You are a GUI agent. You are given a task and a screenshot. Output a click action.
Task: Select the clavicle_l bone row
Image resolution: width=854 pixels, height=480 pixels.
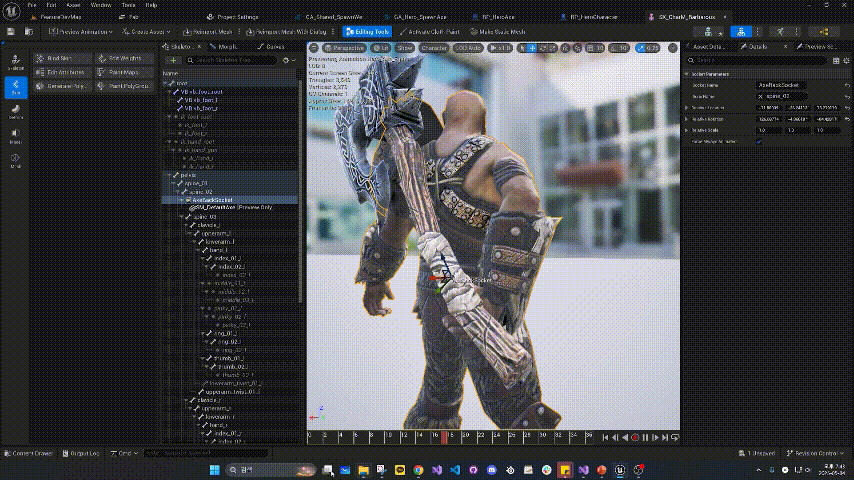(230, 225)
